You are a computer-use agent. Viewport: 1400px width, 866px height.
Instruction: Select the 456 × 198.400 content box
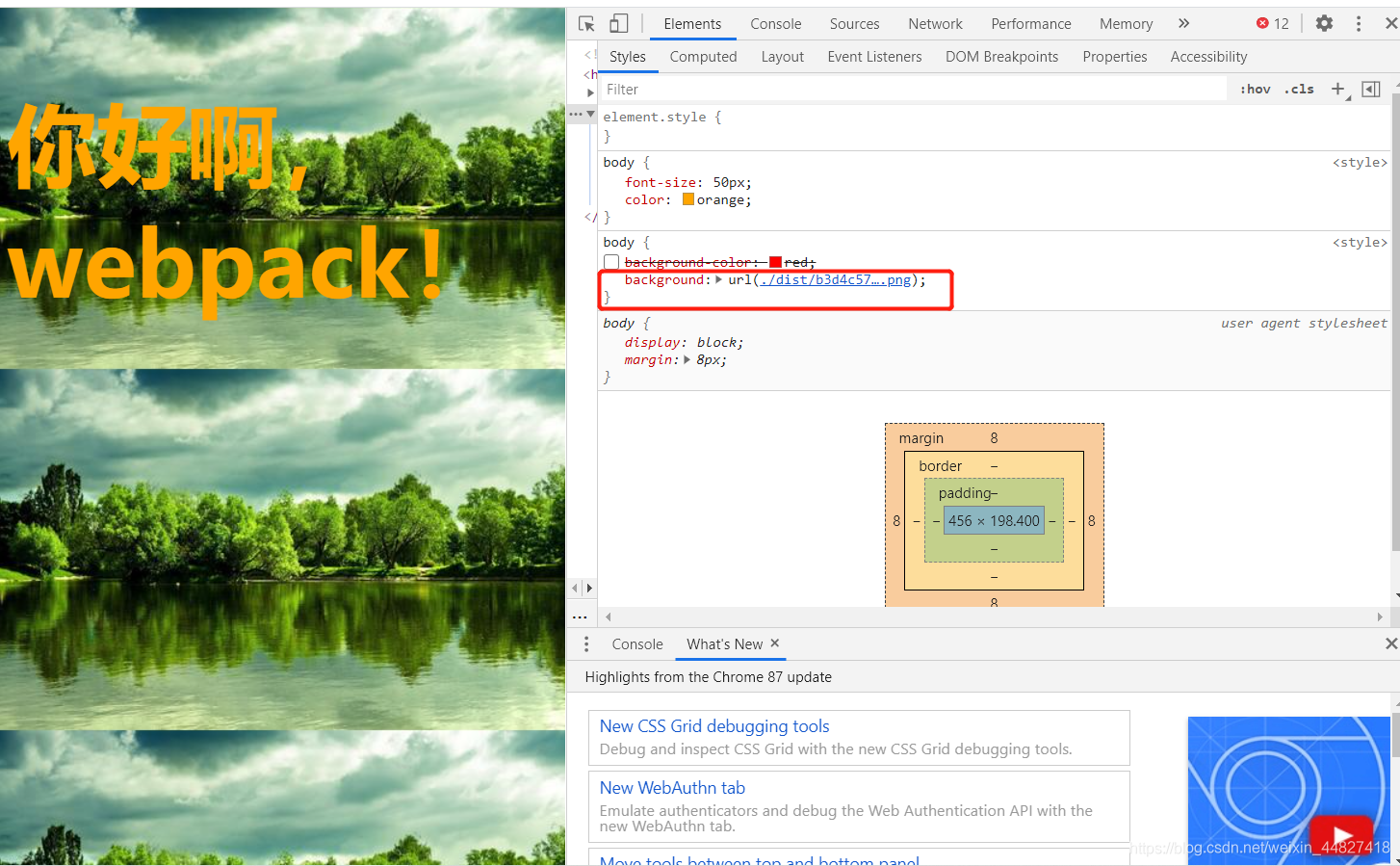994,521
